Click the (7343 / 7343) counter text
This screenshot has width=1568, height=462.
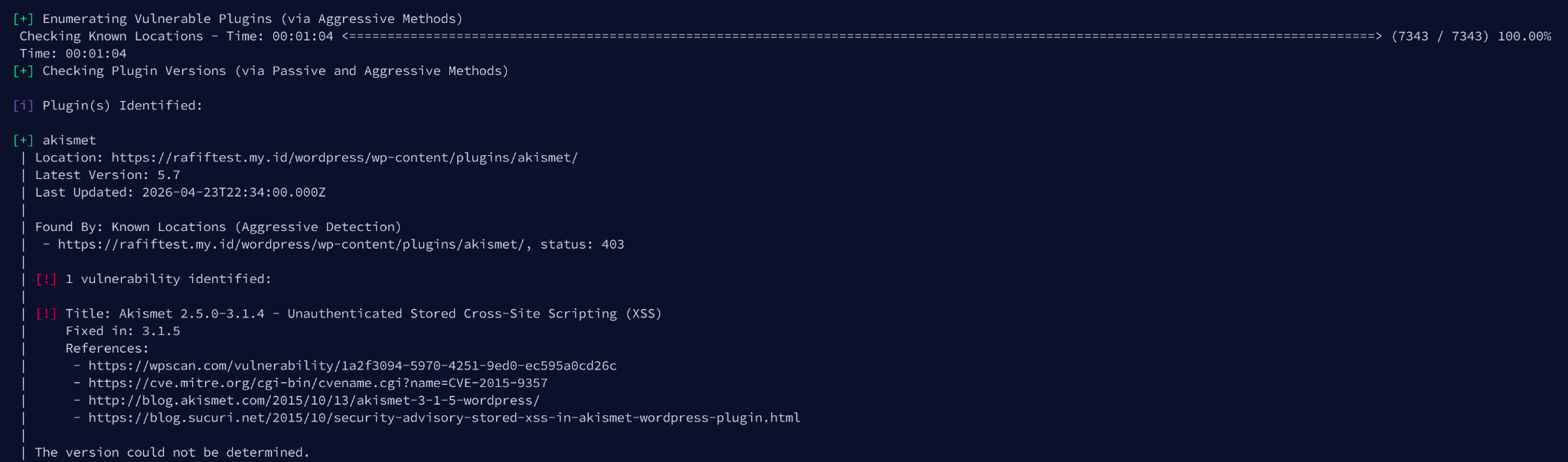1440,36
